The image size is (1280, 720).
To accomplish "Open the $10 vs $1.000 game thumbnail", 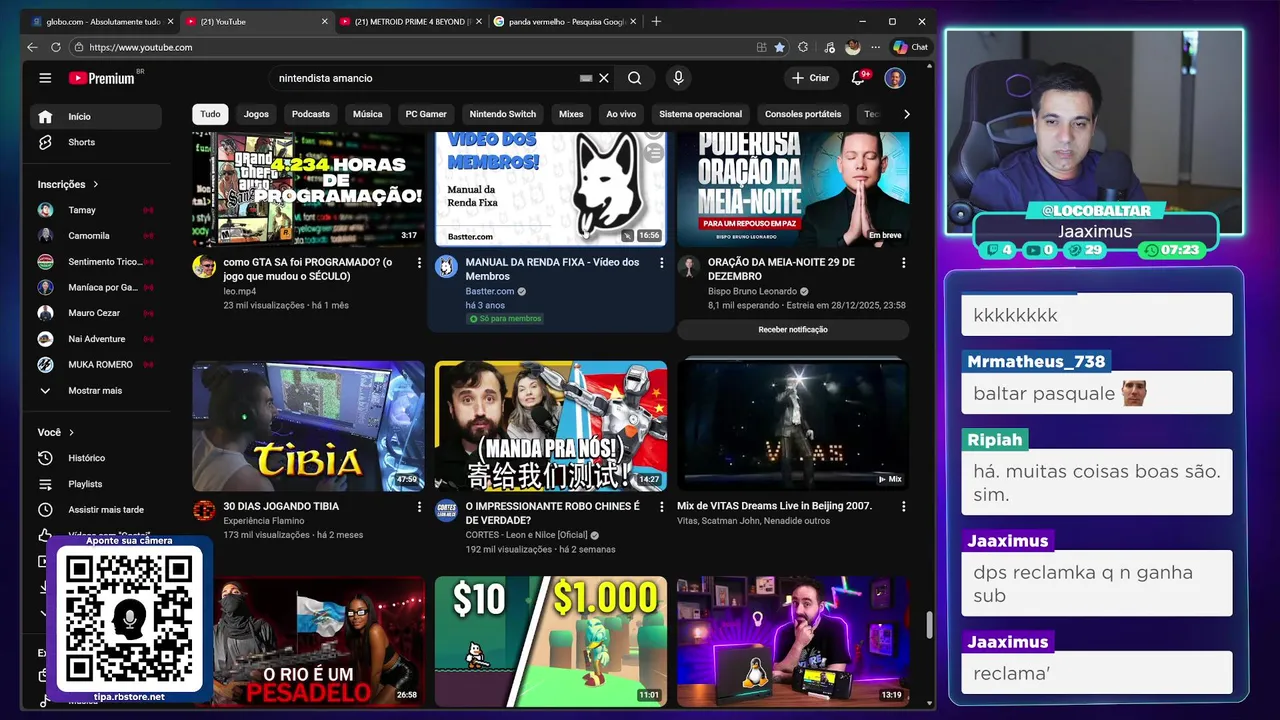I will point(551,640).
